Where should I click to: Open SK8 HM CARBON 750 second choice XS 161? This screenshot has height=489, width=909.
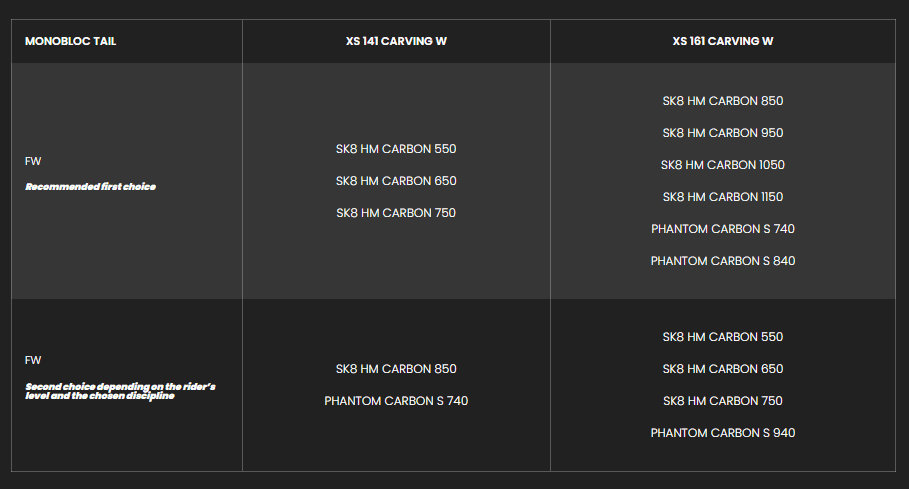pyautogui.click(x=722, y=401)
